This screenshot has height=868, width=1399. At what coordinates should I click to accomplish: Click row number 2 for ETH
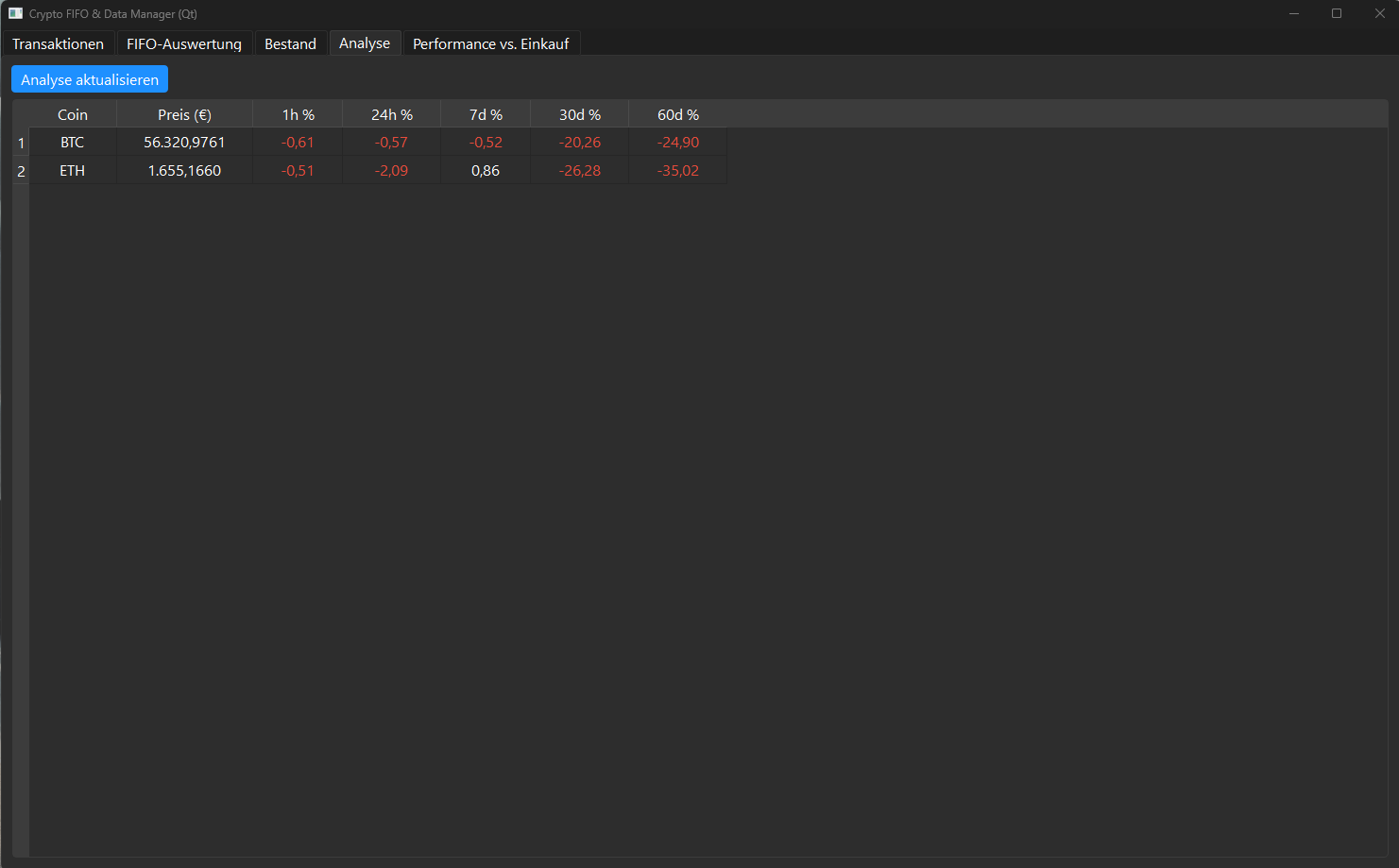coord(20,170)
